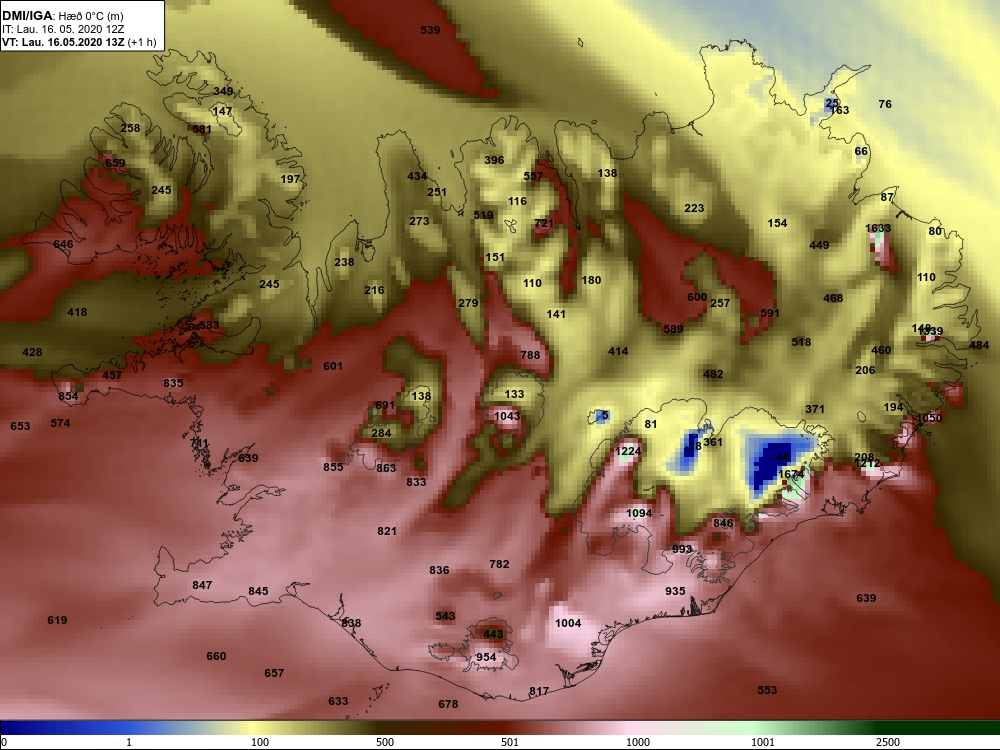This screenshot has height=750, width=1000.
Task: Click the 258 value on the map
Action: [130, 128]
